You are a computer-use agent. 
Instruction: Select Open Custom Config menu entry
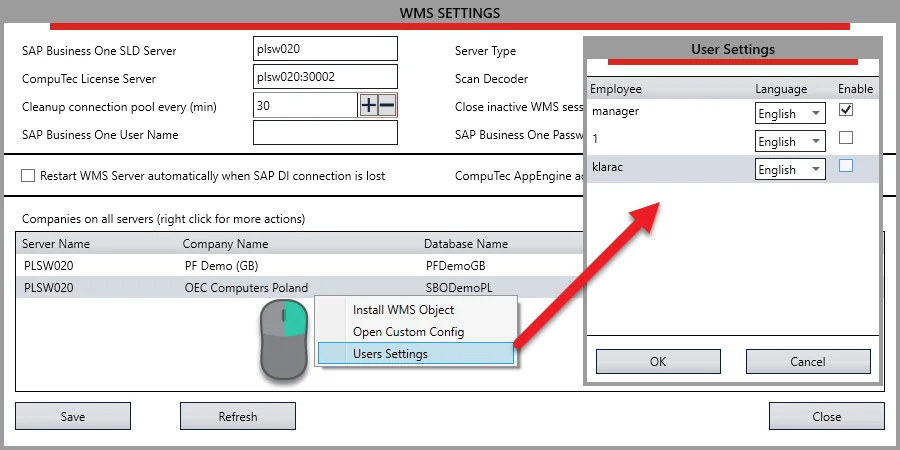[x=409, y=332]
